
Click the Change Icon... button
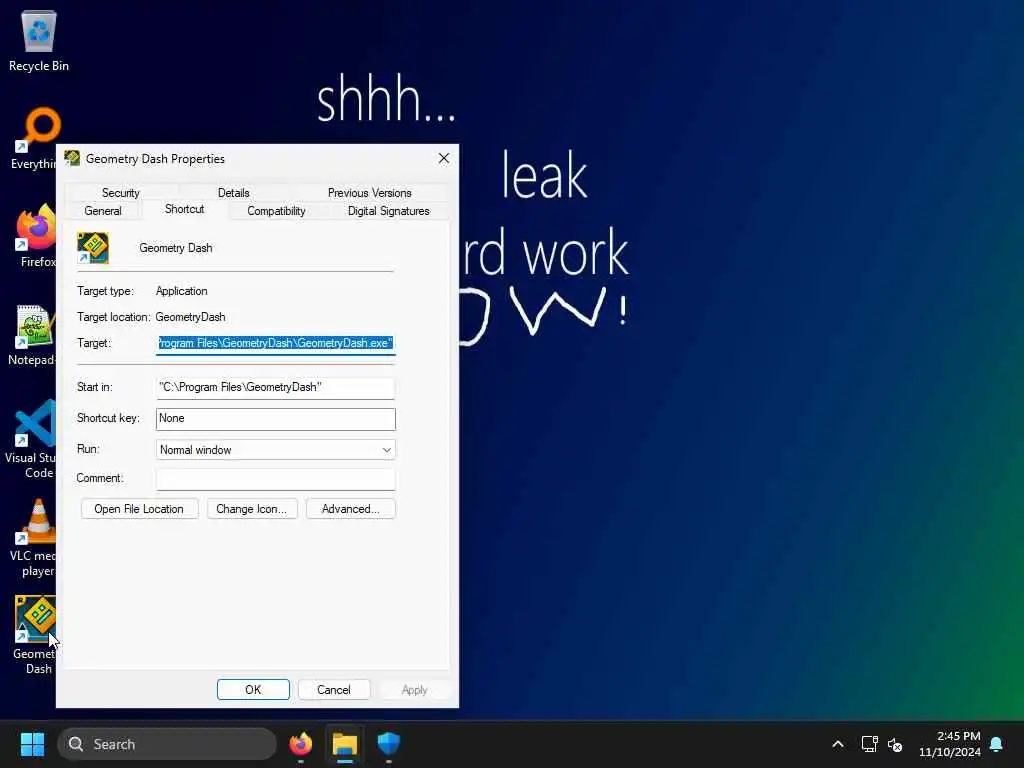251,509
